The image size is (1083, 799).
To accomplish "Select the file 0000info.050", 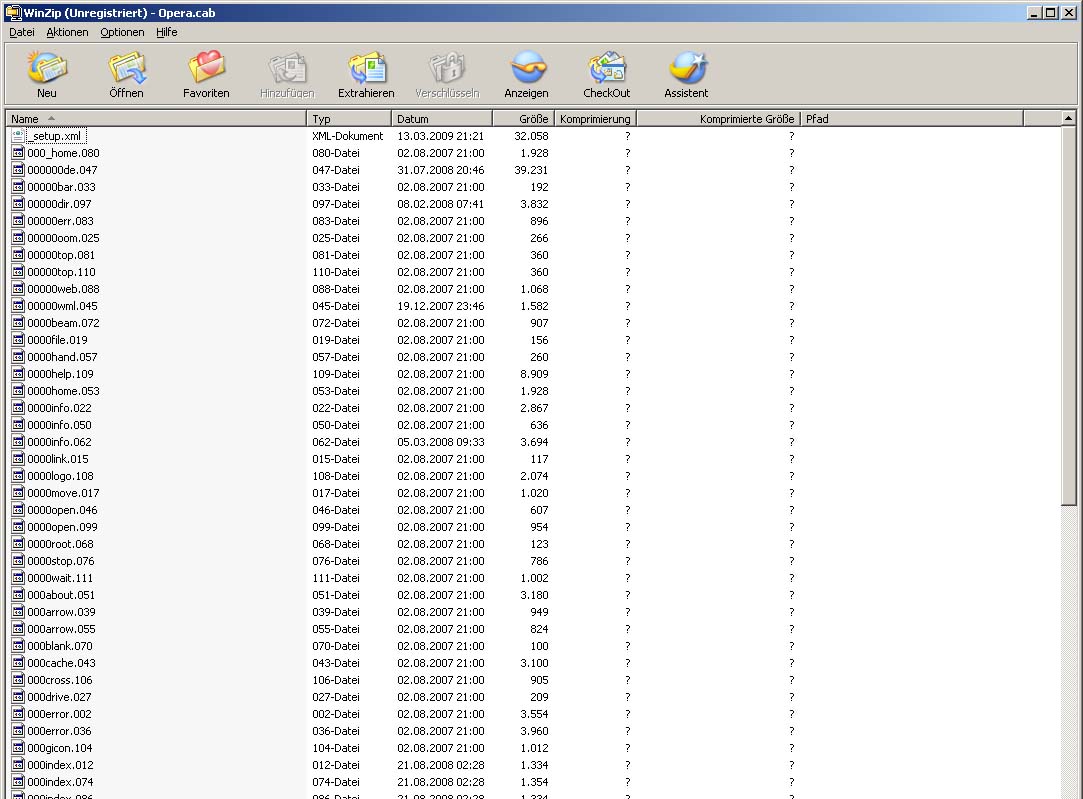I will point(59,425).
